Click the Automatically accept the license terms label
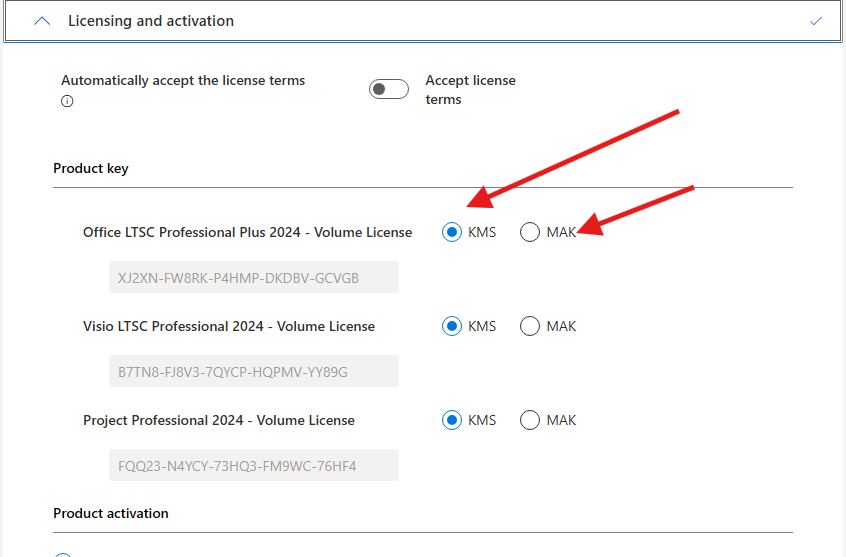 [x=183, y=80]
